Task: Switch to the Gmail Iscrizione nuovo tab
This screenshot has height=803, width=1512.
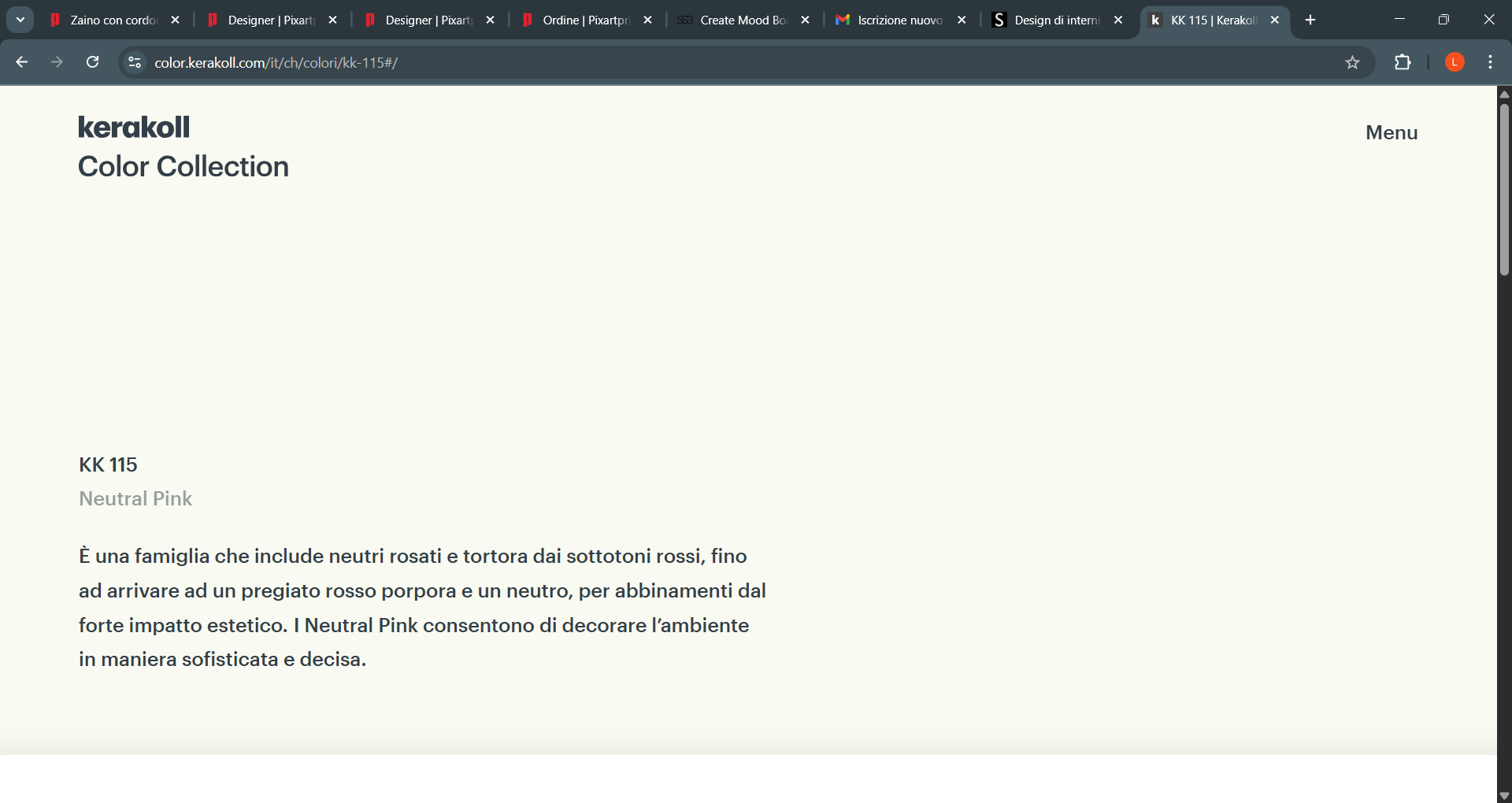Action: (x=899, y=20)
